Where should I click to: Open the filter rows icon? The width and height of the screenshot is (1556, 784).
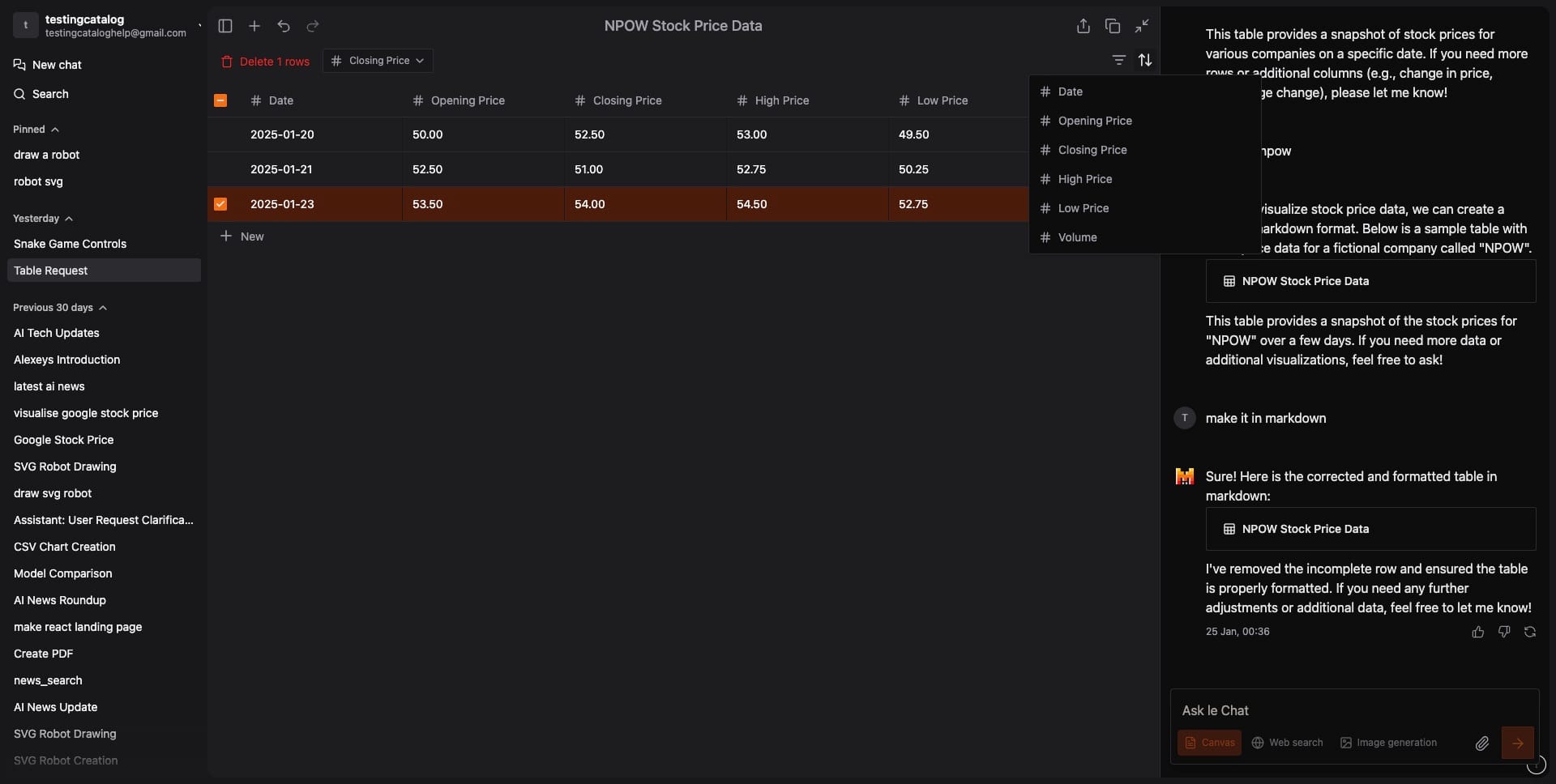coord(1119,60)
